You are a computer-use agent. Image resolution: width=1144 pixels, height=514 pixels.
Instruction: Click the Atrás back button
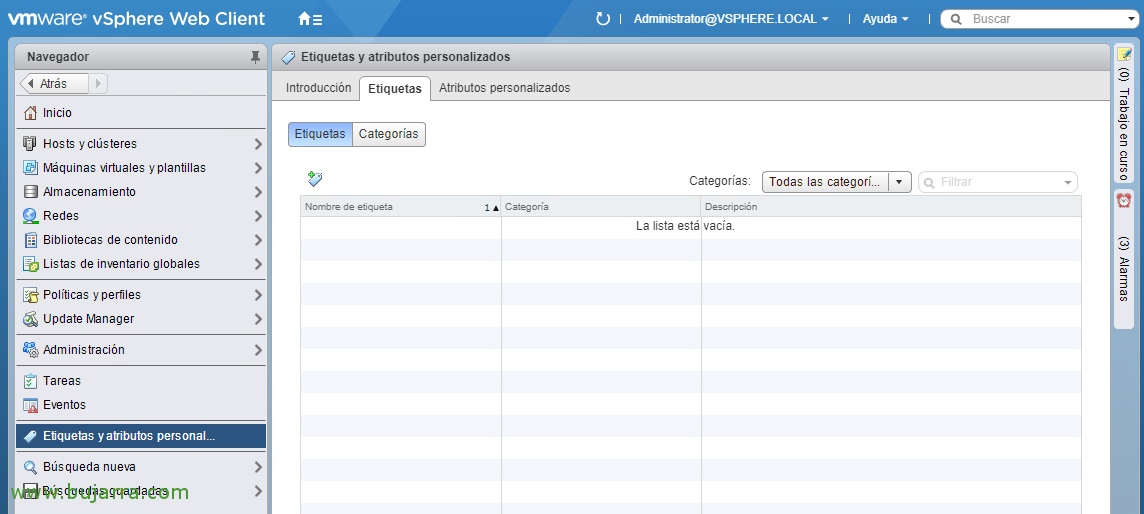tap(54, 84)
